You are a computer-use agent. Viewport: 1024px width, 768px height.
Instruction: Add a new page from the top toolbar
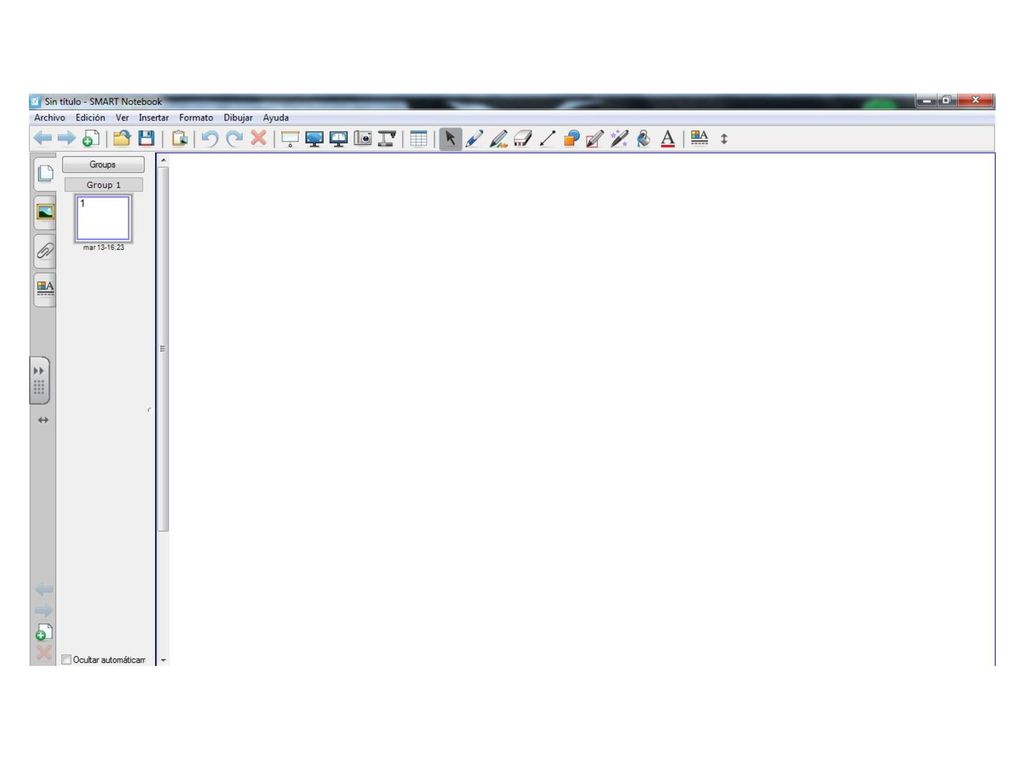pyautogui.click(x=91, y=138)
